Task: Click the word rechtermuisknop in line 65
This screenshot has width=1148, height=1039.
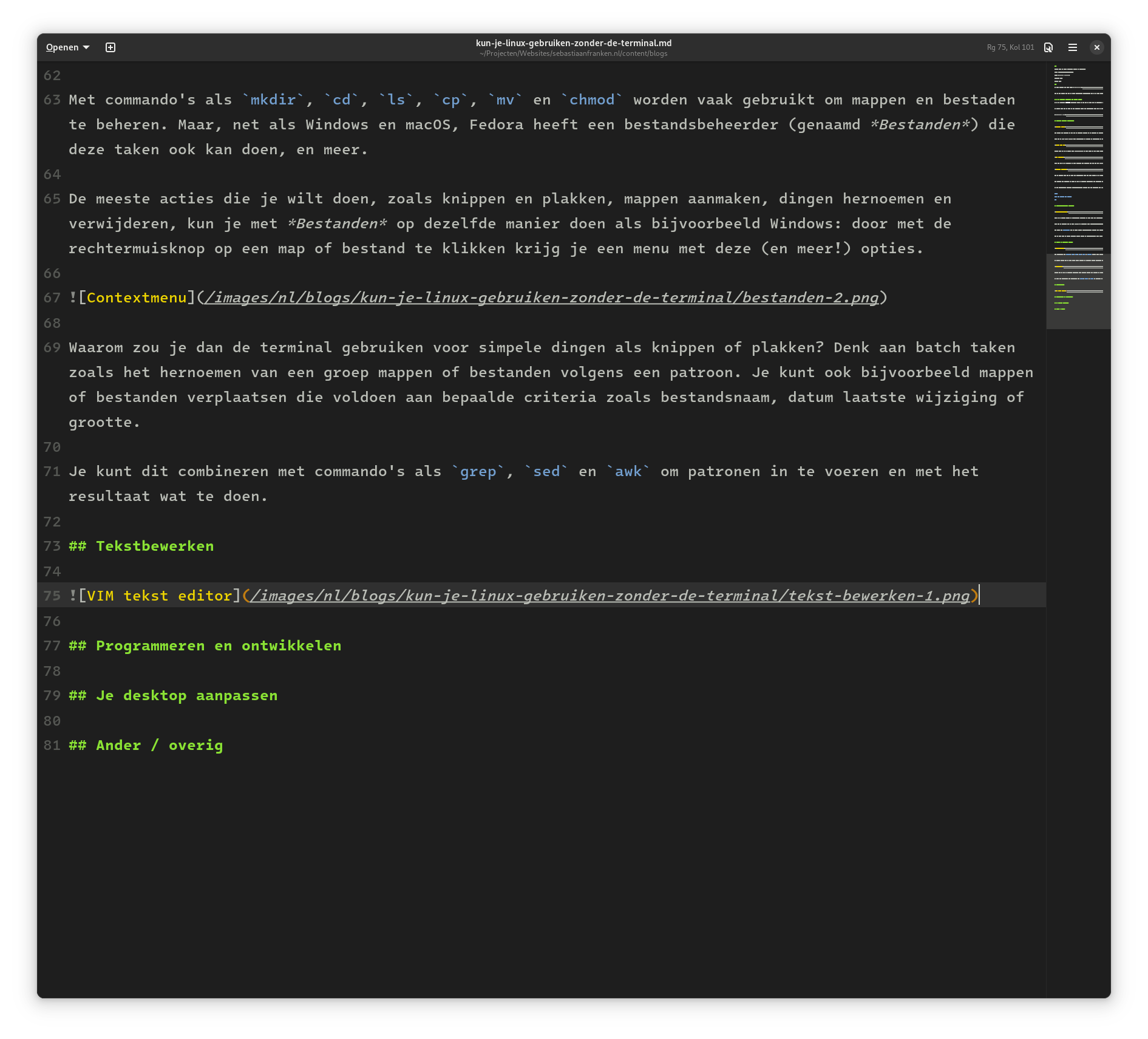Action: point(137,248)
